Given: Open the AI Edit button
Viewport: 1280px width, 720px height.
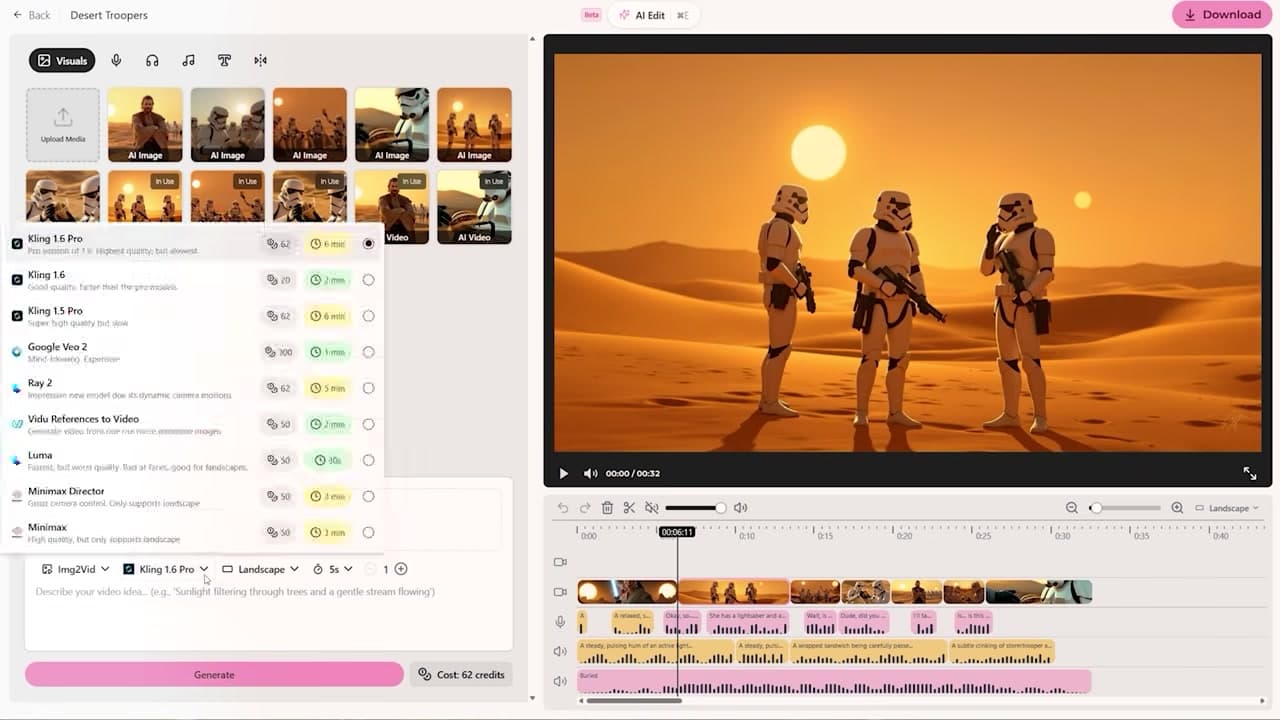Looking at the screenshot, I should [x=654, y=15].
